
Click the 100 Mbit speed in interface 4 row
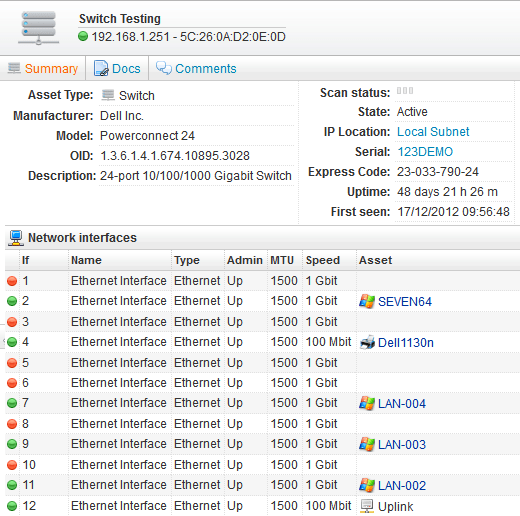(328, 342)
